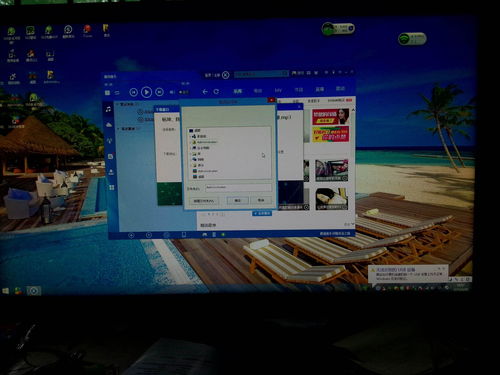500x375 pixels.
Task: Collapse the first playlist group in sidebar
Action: click(118, 104)
